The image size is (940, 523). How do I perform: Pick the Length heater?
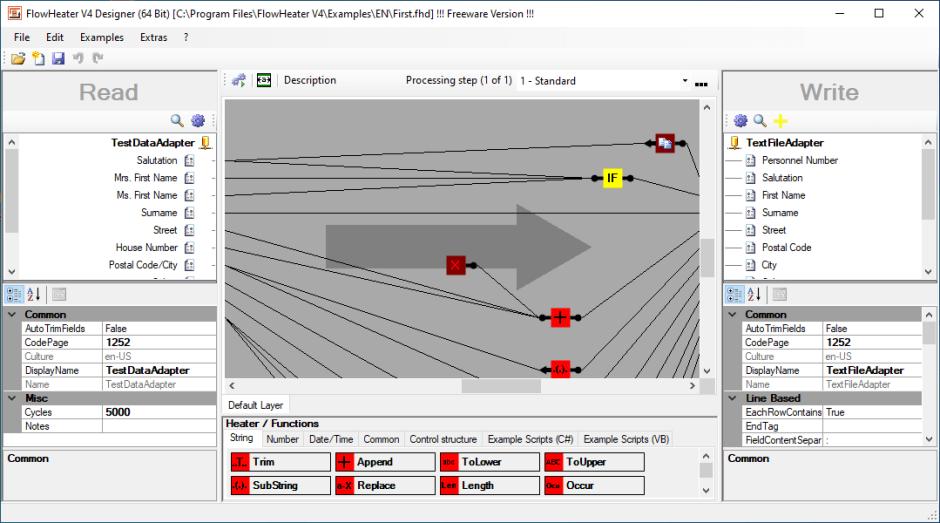point(490,485)
